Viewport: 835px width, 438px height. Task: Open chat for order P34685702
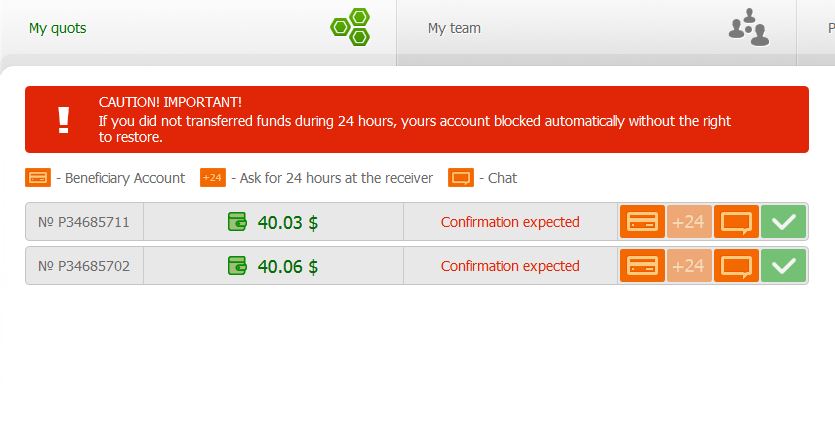(736, 265)
